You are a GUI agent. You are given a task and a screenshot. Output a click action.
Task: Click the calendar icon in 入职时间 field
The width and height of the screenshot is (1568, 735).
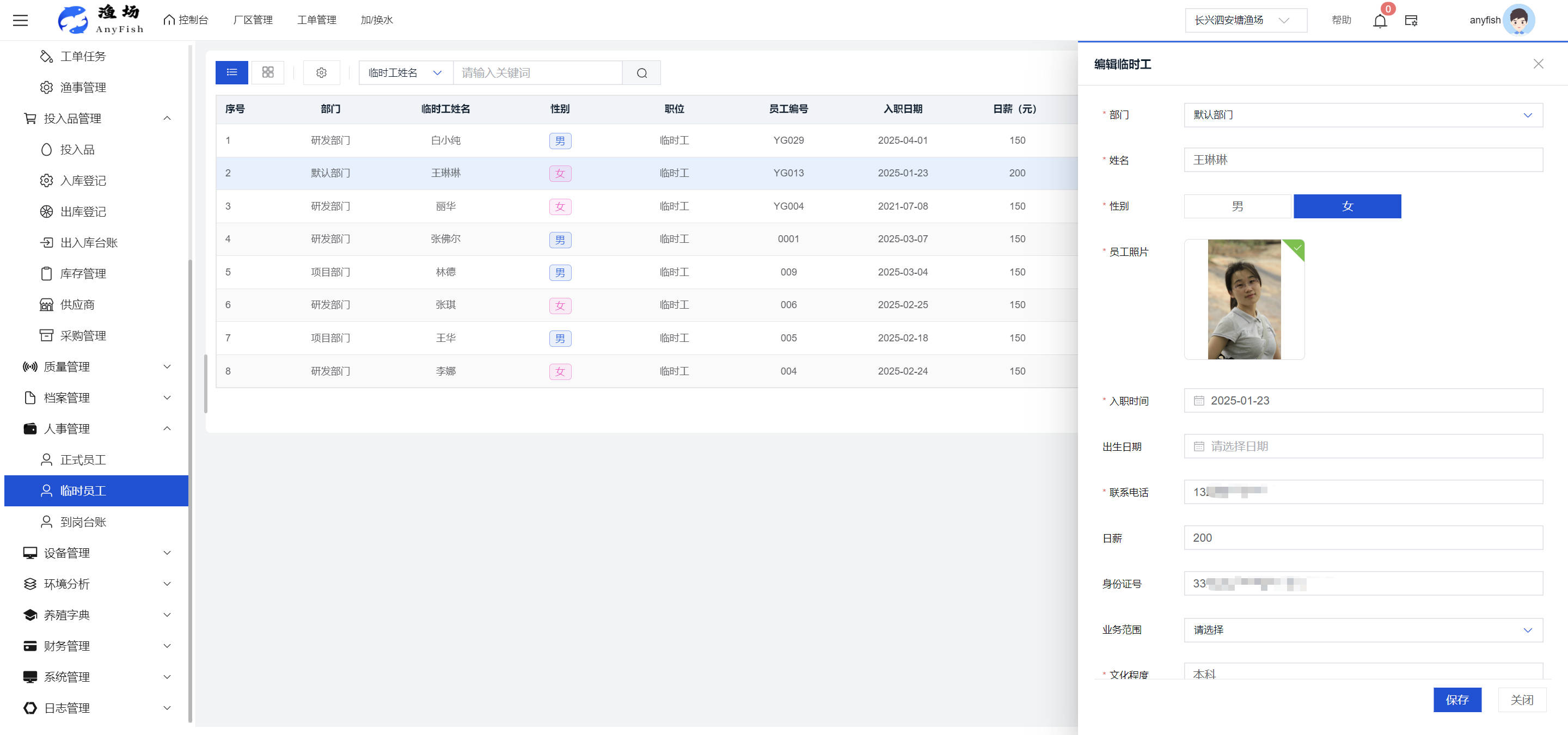[x=1198, y=400]
